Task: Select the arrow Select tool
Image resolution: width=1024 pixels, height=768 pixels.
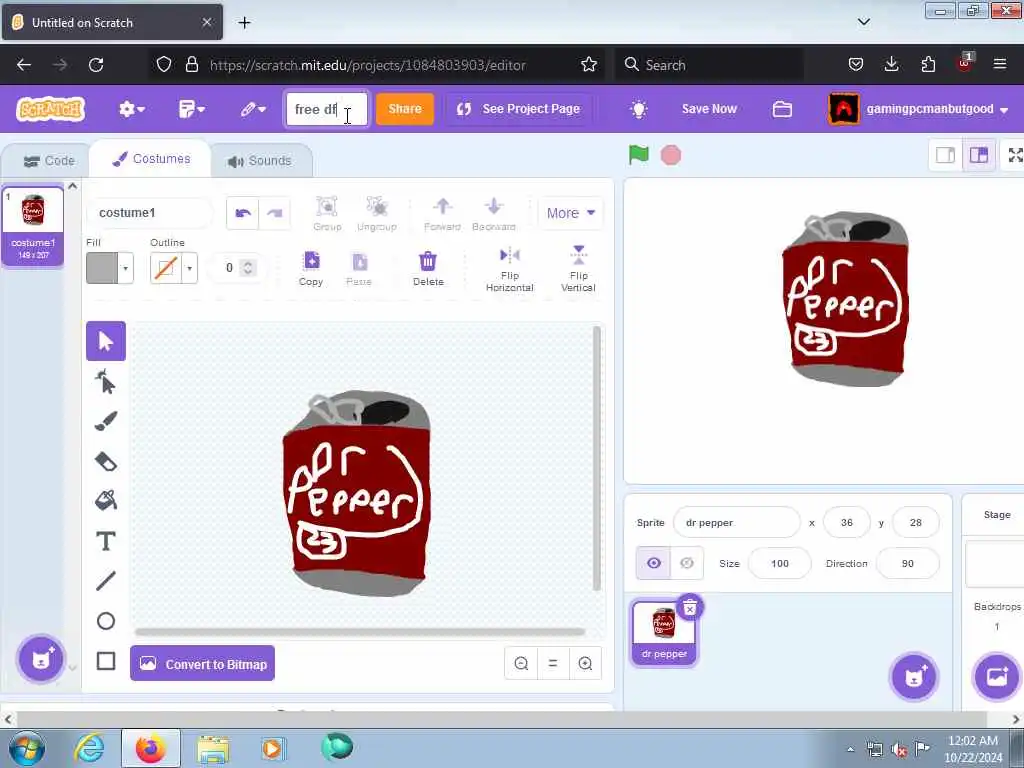Action: point(106,341)
